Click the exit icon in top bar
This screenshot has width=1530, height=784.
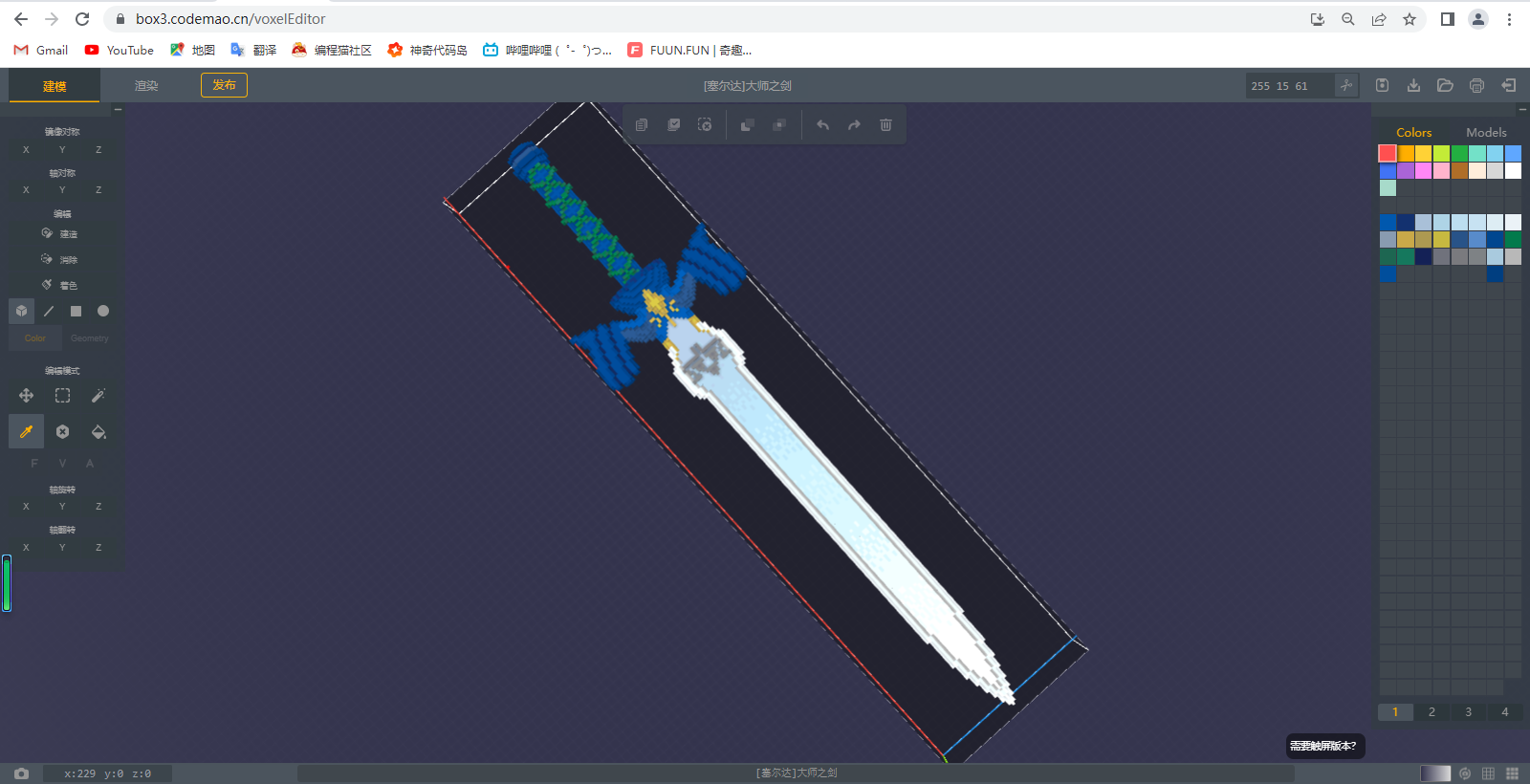[x=1508, y=85]
